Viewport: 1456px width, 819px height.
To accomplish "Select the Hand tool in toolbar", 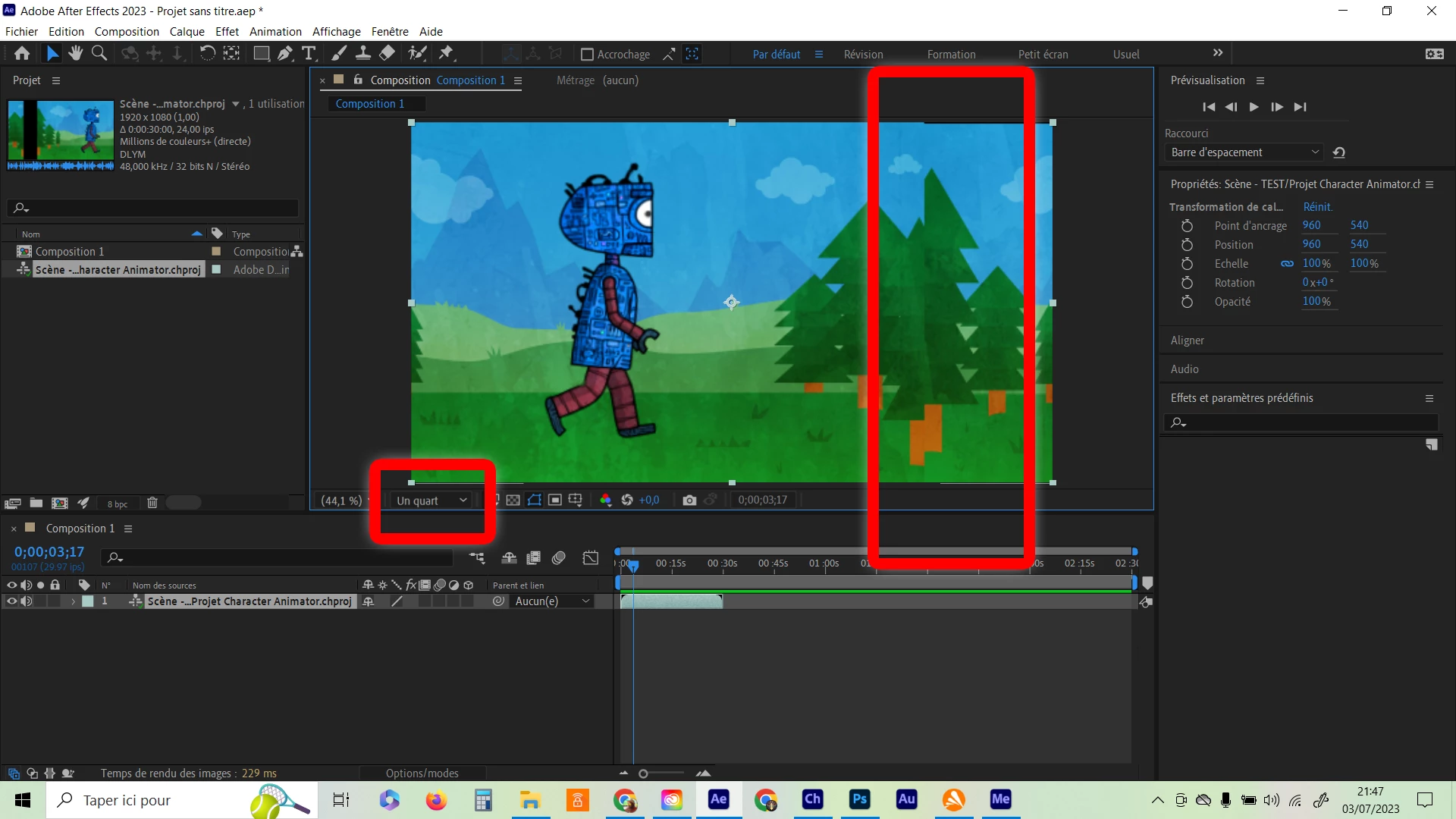I will [x=75, y=53].
